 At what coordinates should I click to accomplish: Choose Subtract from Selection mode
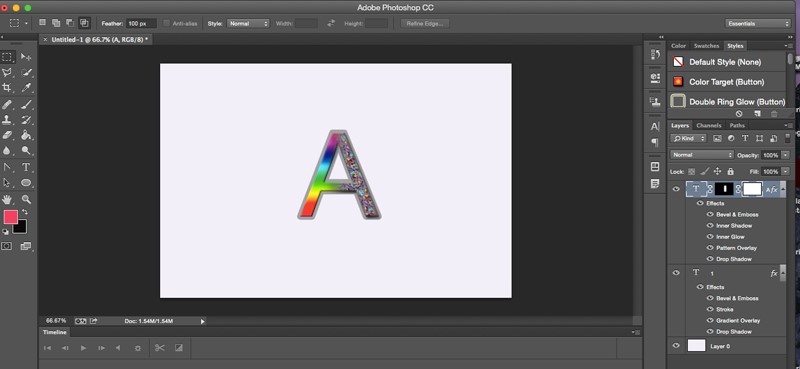pos(70,23)
